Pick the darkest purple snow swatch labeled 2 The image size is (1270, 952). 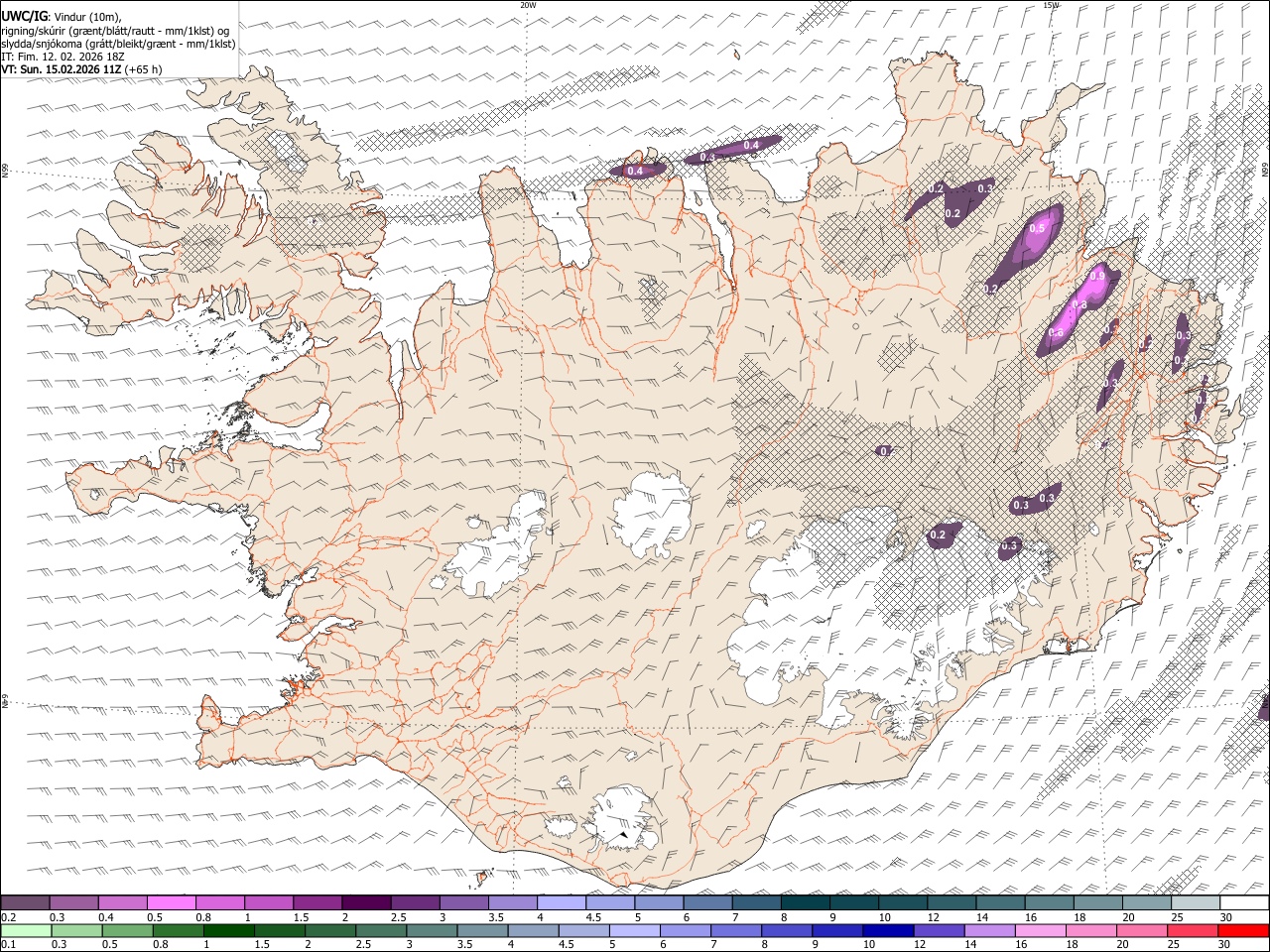pos(366,903)
